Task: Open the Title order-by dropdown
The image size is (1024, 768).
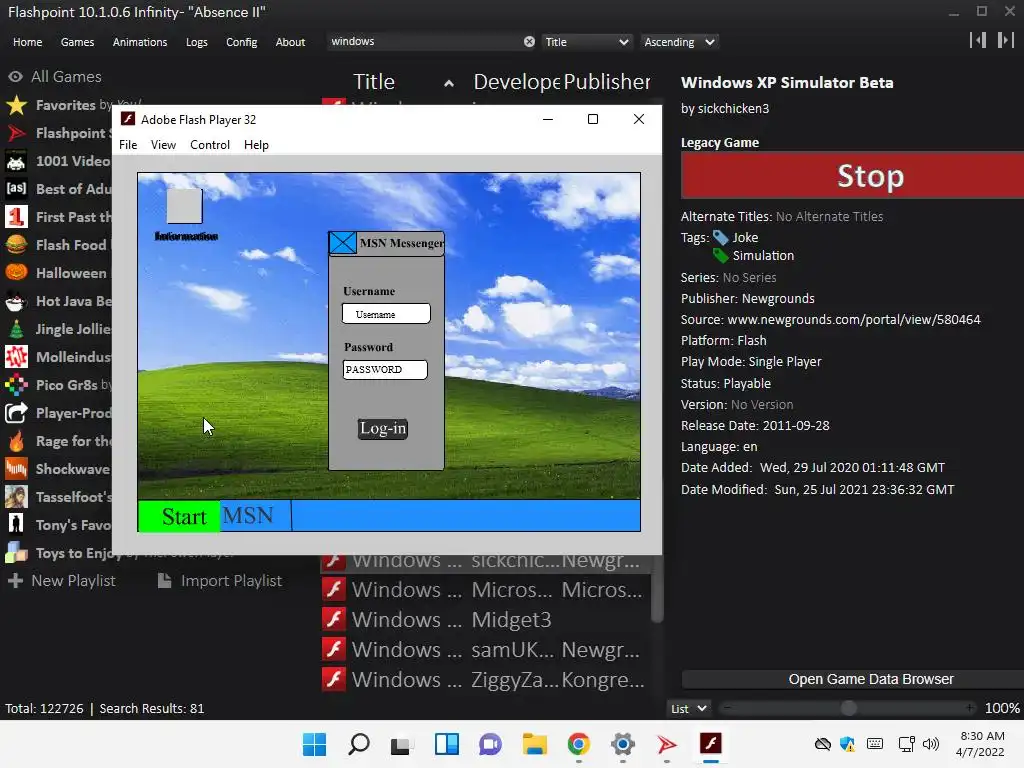Action: (587, 42)
